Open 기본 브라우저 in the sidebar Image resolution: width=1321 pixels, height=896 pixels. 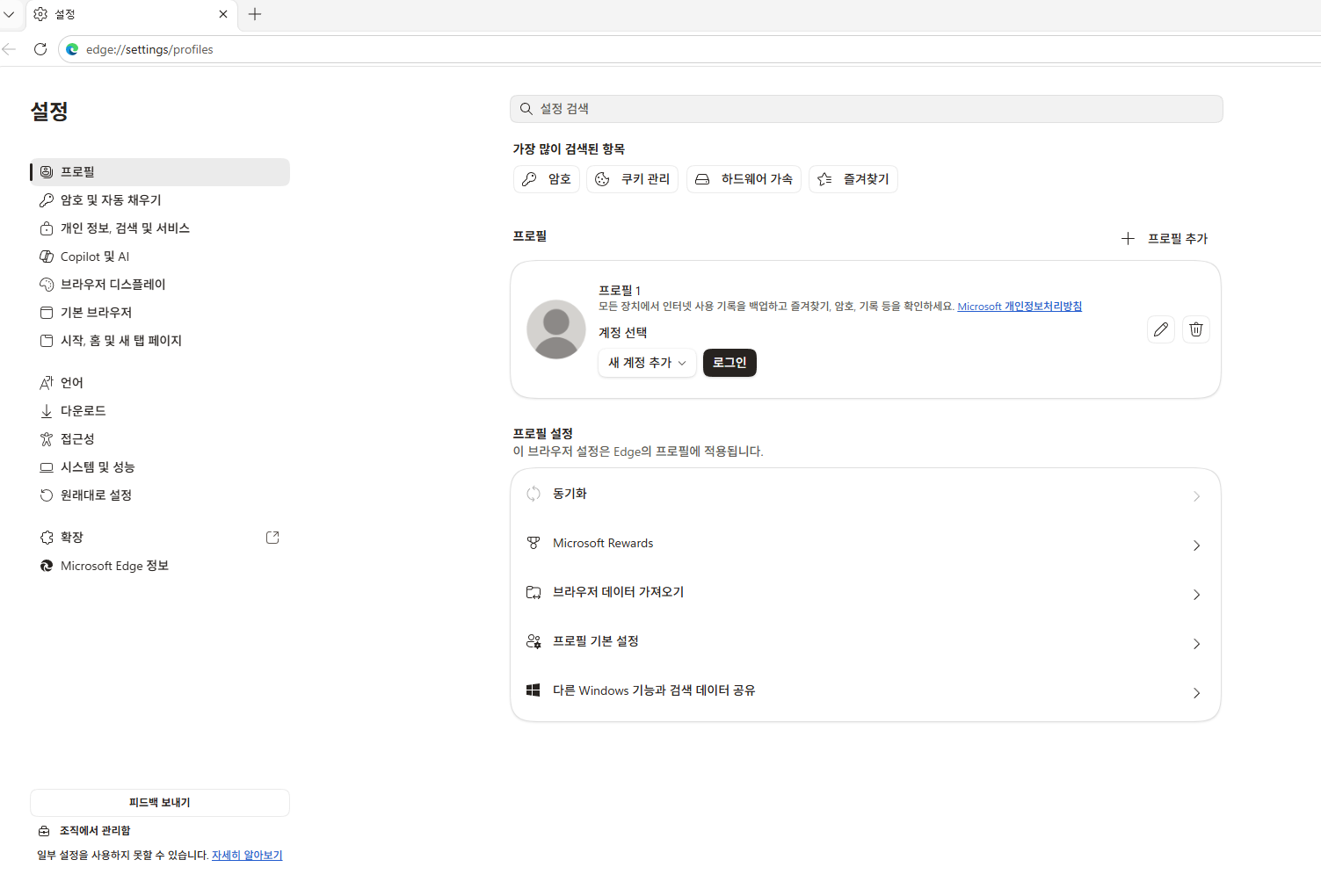tap(160, 313)
